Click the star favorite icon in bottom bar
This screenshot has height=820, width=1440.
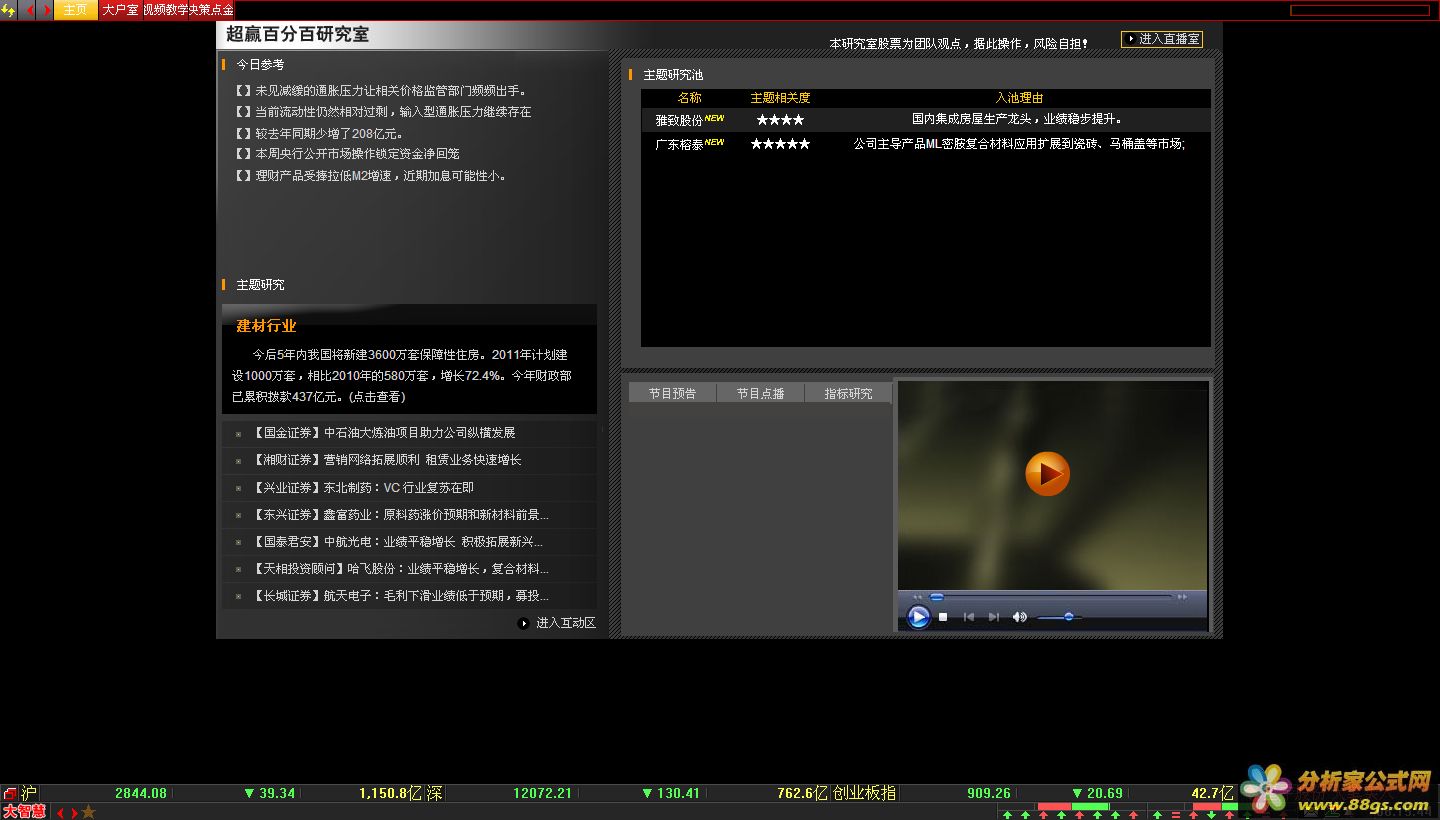pyautogui.click(x=88, y=812)
